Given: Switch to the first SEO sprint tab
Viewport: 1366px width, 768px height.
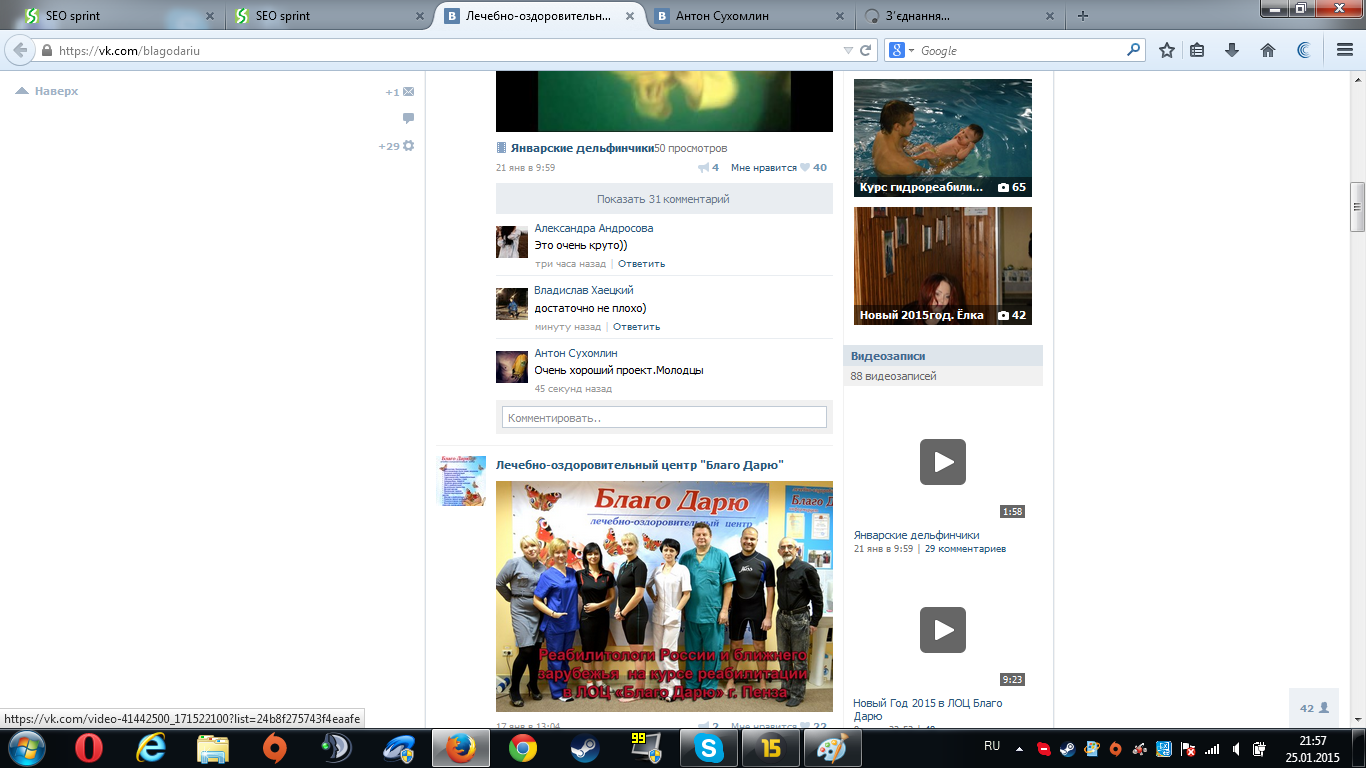Looking at the screenshot, I should (118, 16).
